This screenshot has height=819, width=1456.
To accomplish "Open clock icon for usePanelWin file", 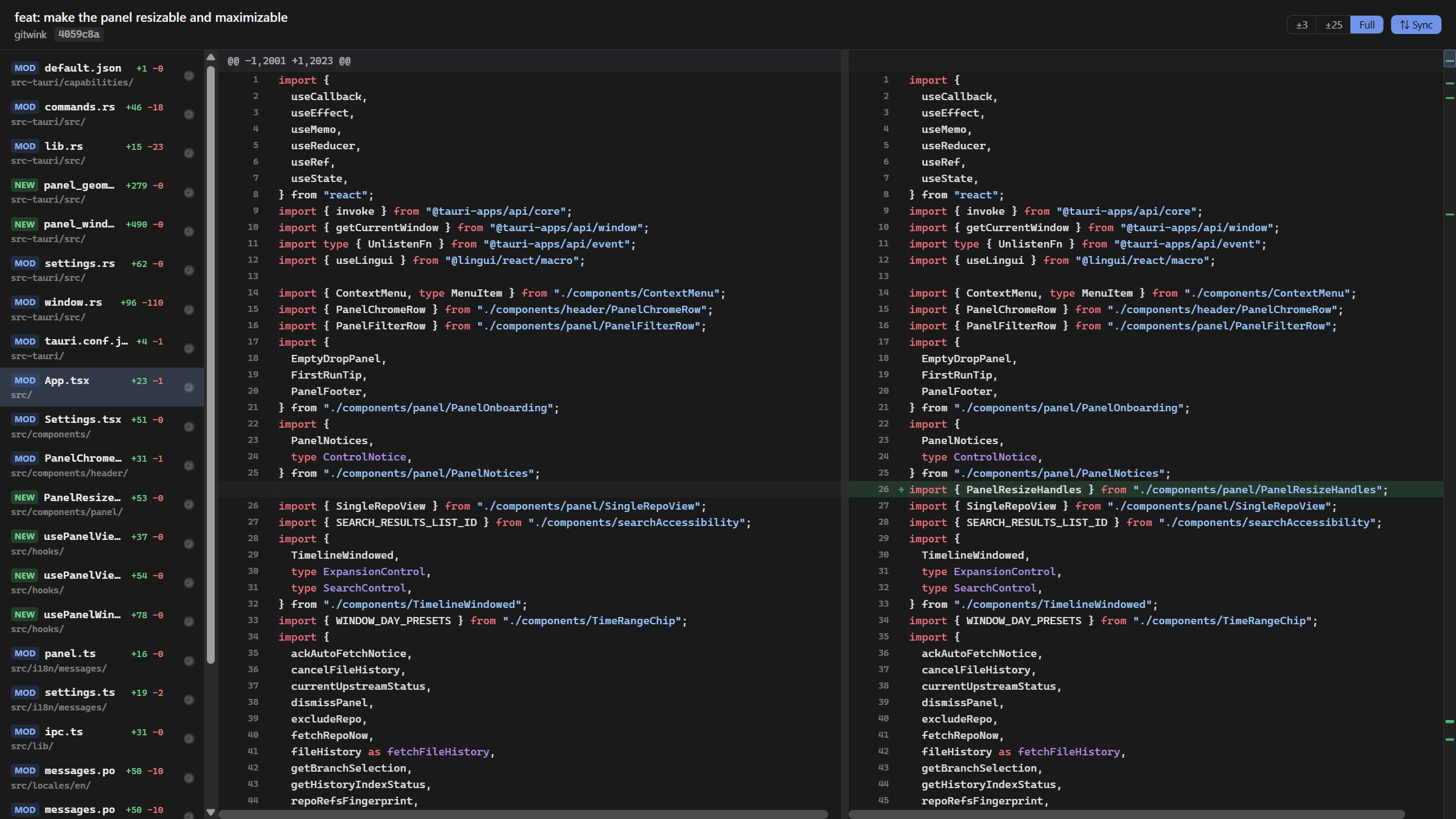I will 189,622.
